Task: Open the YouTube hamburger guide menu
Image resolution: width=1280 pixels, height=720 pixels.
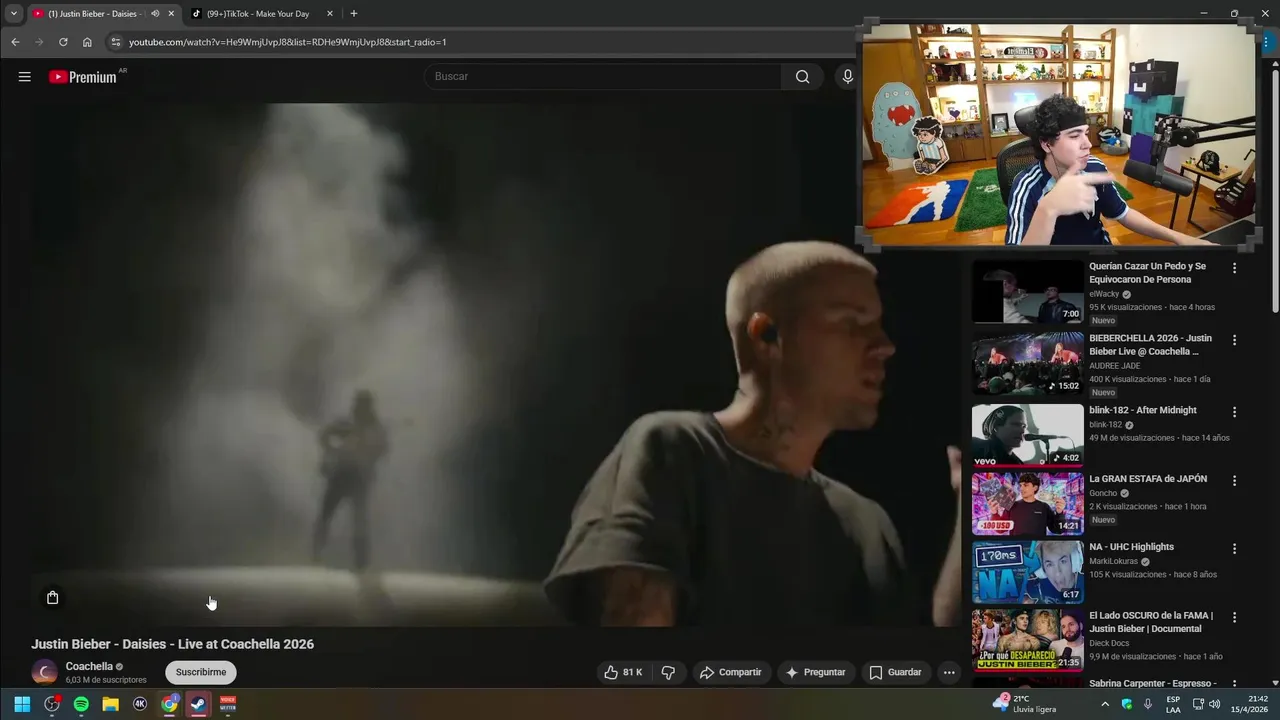Action: [25, 77]
